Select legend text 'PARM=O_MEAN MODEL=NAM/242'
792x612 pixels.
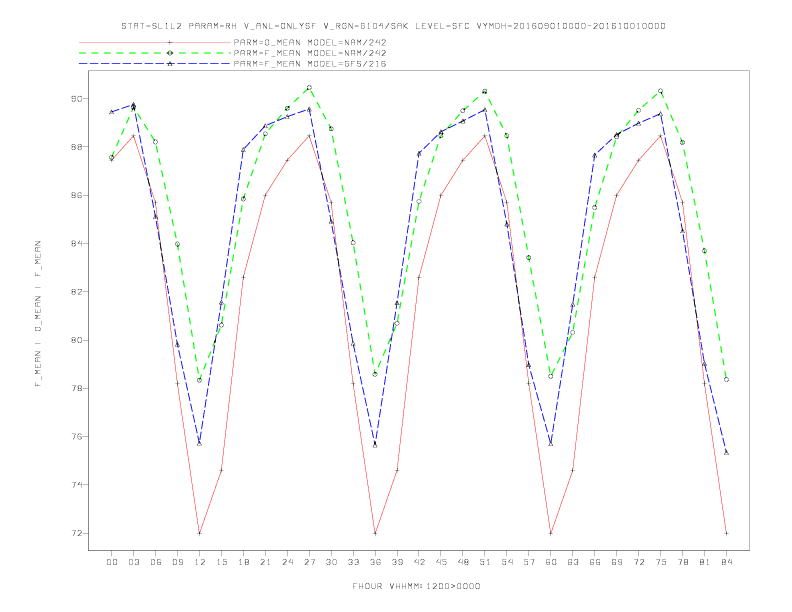pos(310,42)
